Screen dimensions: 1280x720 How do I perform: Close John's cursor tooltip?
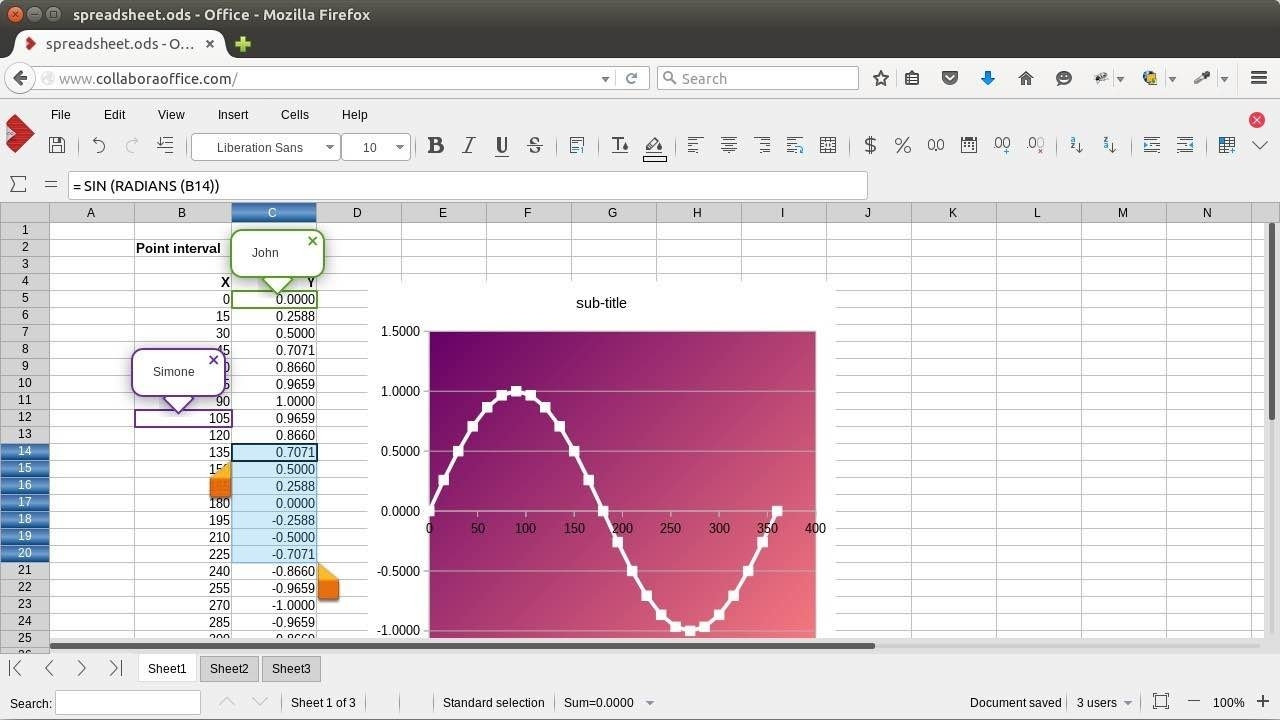[x=313, y=241]
